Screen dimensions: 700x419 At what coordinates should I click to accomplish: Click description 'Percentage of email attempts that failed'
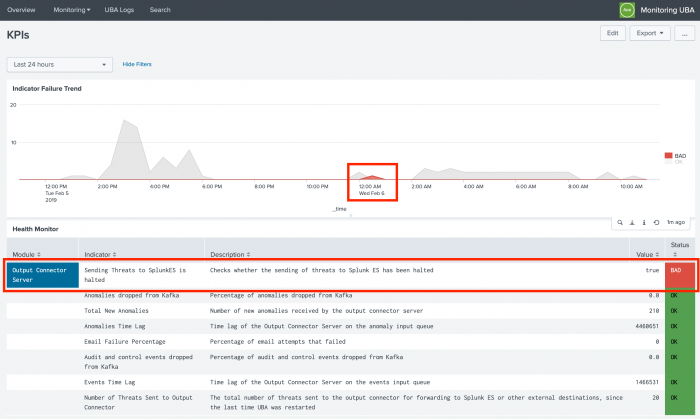278,341
